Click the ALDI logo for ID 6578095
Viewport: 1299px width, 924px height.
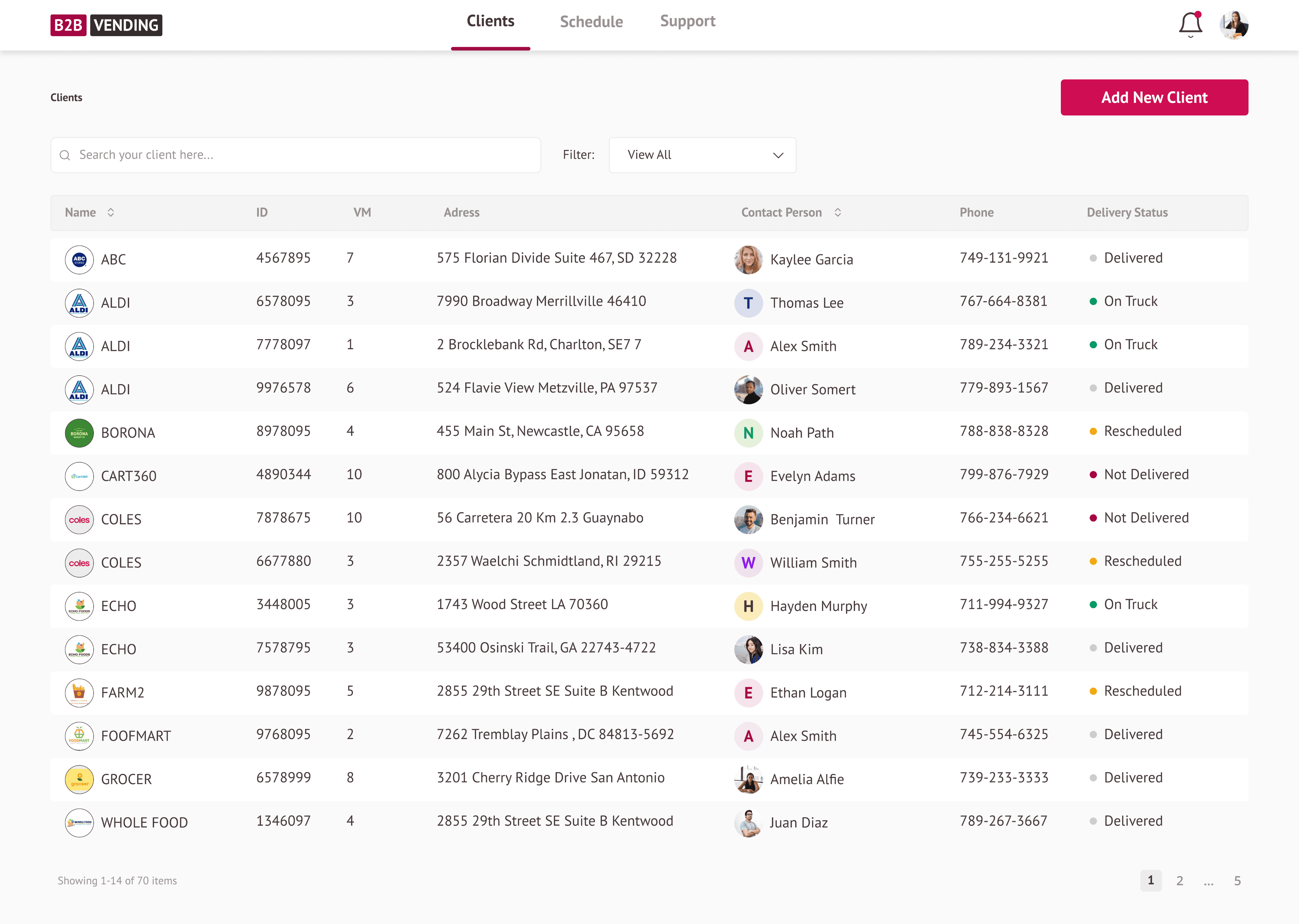pos(79,303)
